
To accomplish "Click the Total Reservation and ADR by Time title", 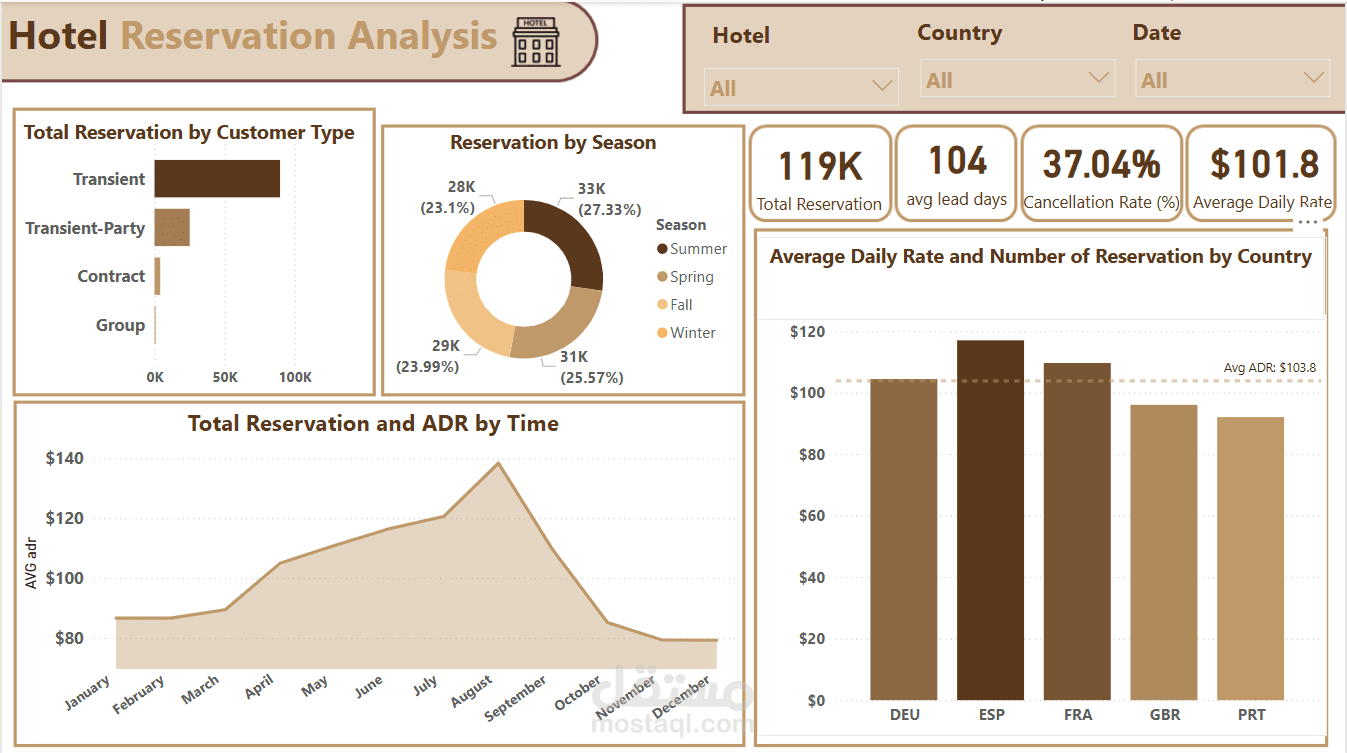I will tap(373, 424).
